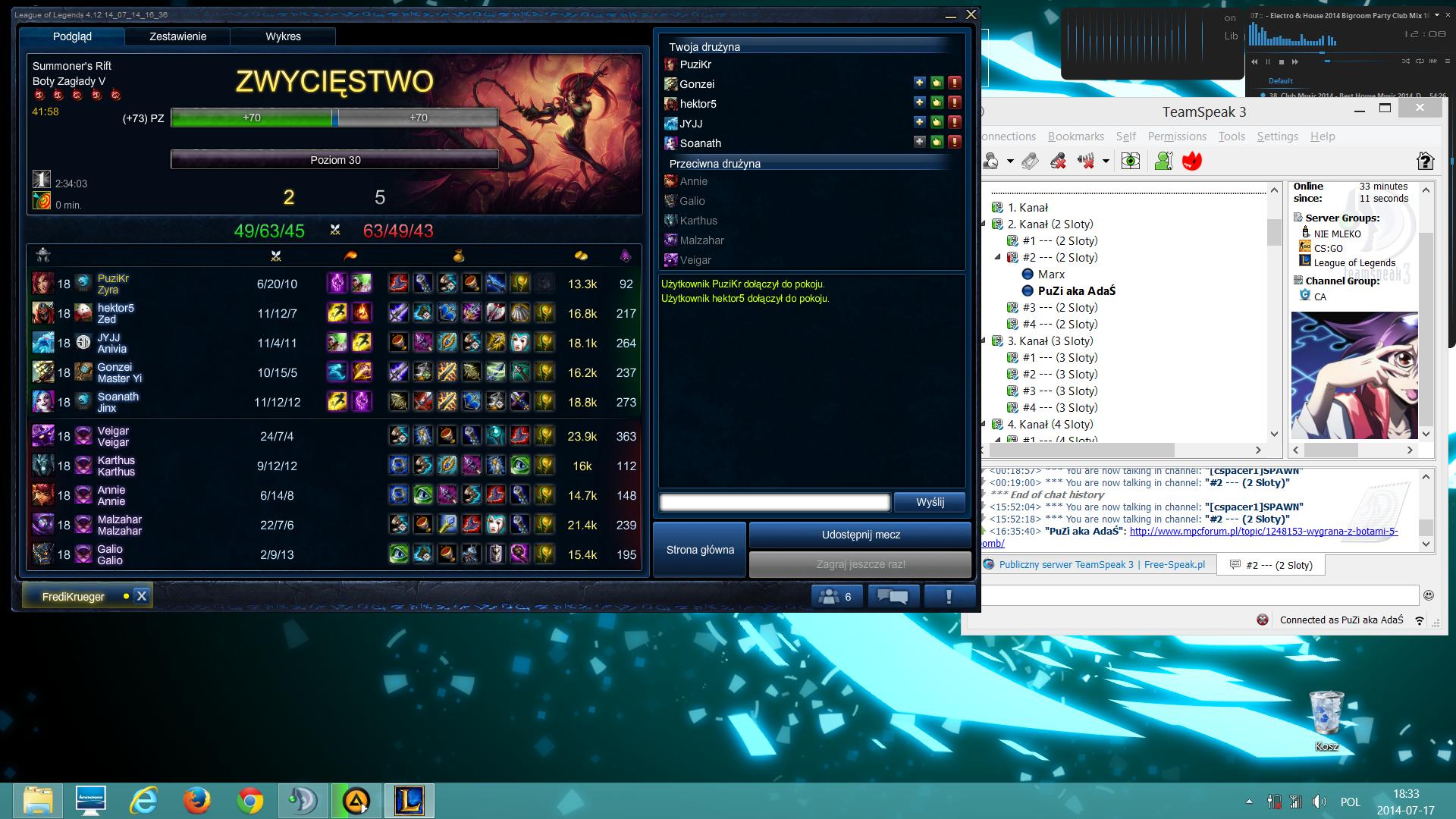Open away status dropdown arrow in TeamSpeak
The width and height of the screenshot is (1456, 819).
point(1010,161)
